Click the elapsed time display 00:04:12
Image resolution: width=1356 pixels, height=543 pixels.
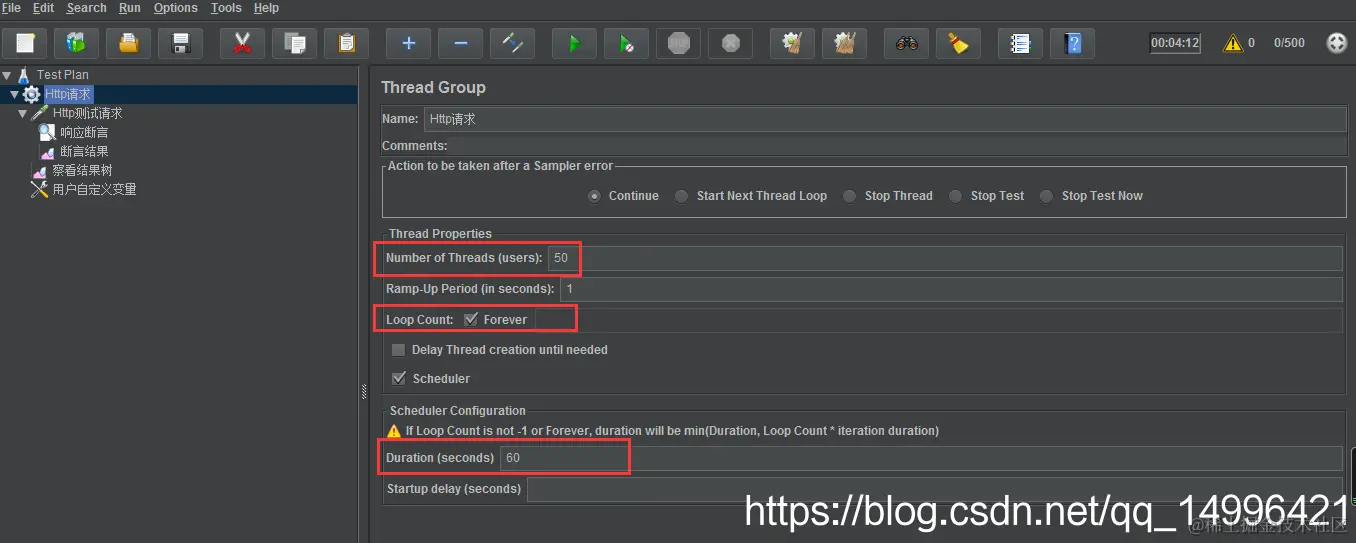pos(1175,43)
